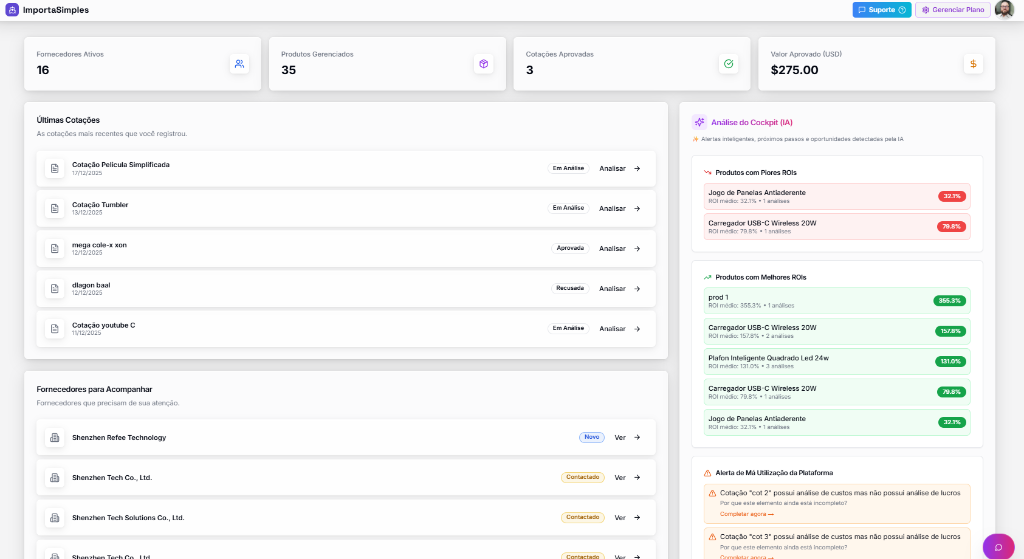Click document icon for diagon baal
This screenshot has width=1024, height=559.
click(55, 289)
